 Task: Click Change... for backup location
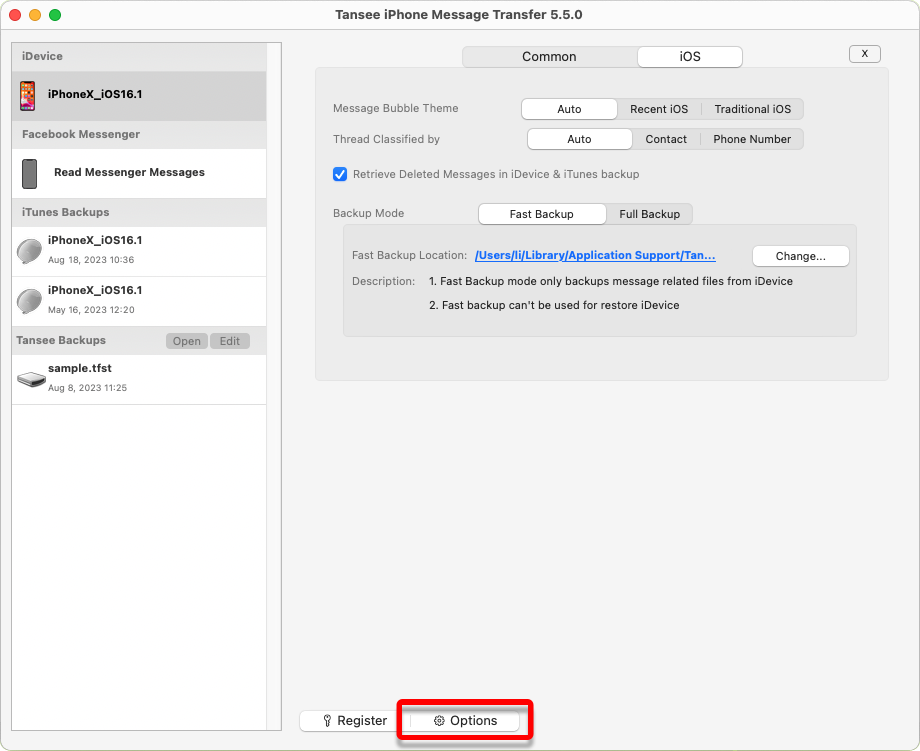(x=800, y=256)
